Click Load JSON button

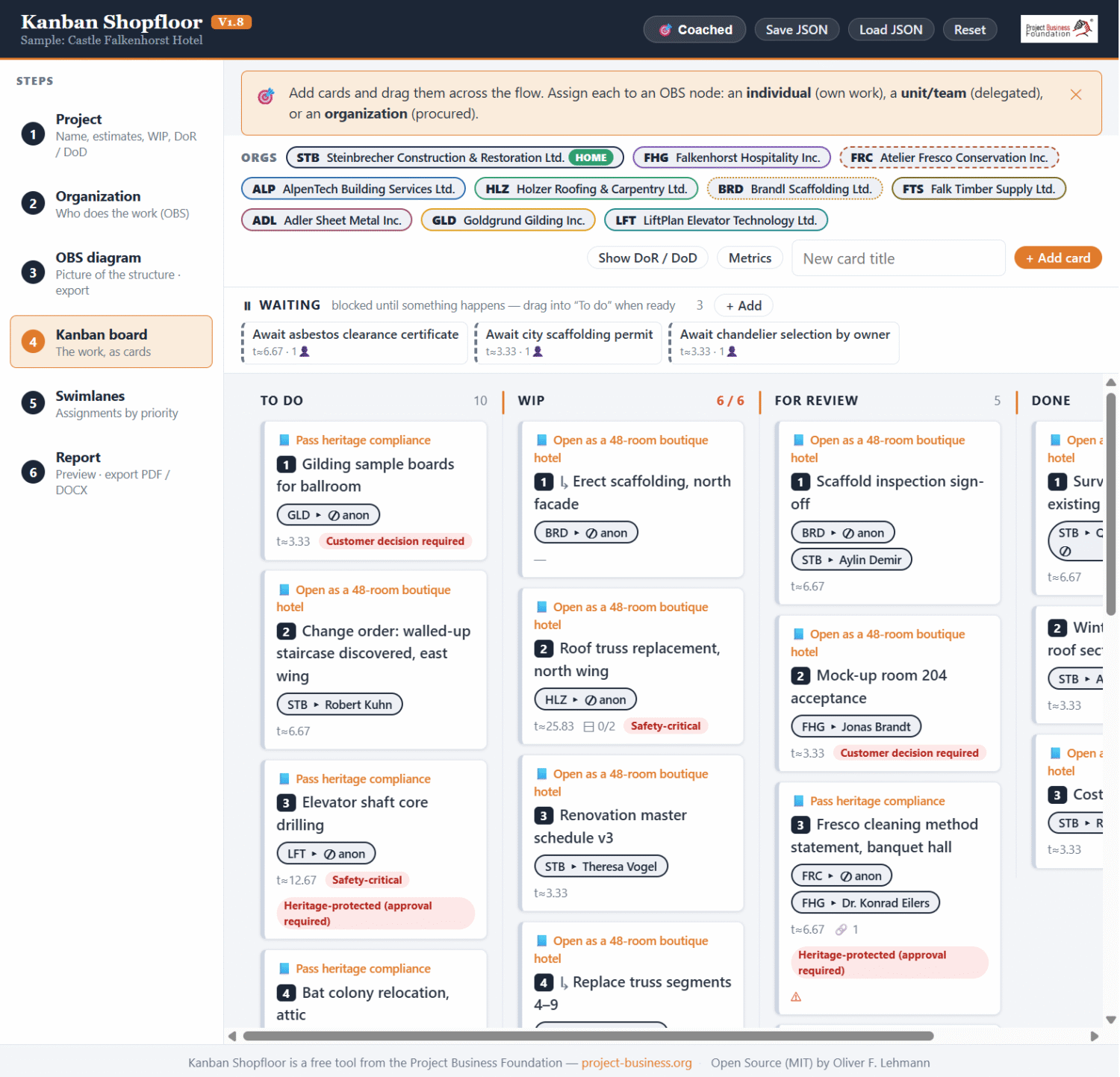click(x=890, y=30)
